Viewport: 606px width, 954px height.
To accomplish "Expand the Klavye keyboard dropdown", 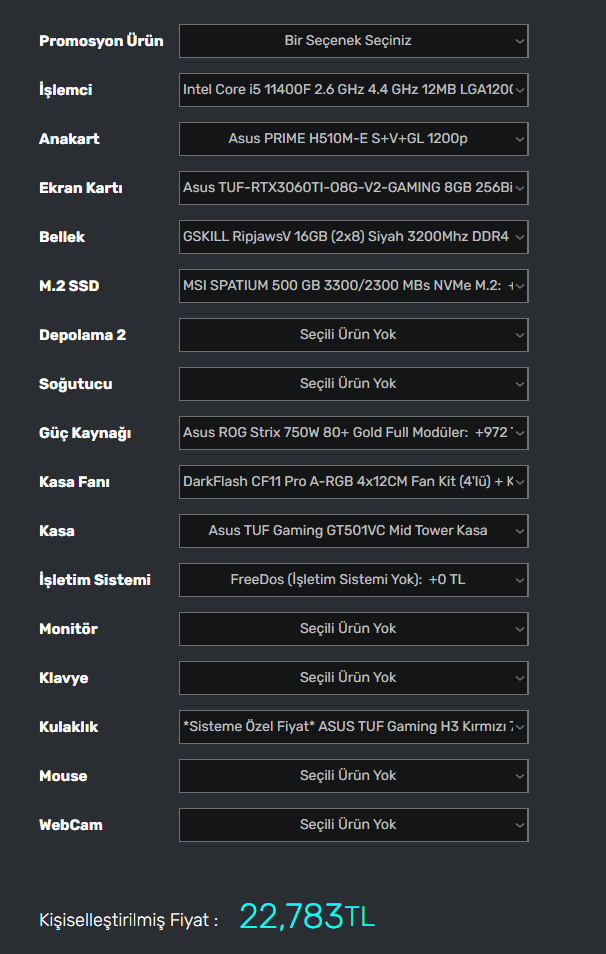I will (353, 678).
